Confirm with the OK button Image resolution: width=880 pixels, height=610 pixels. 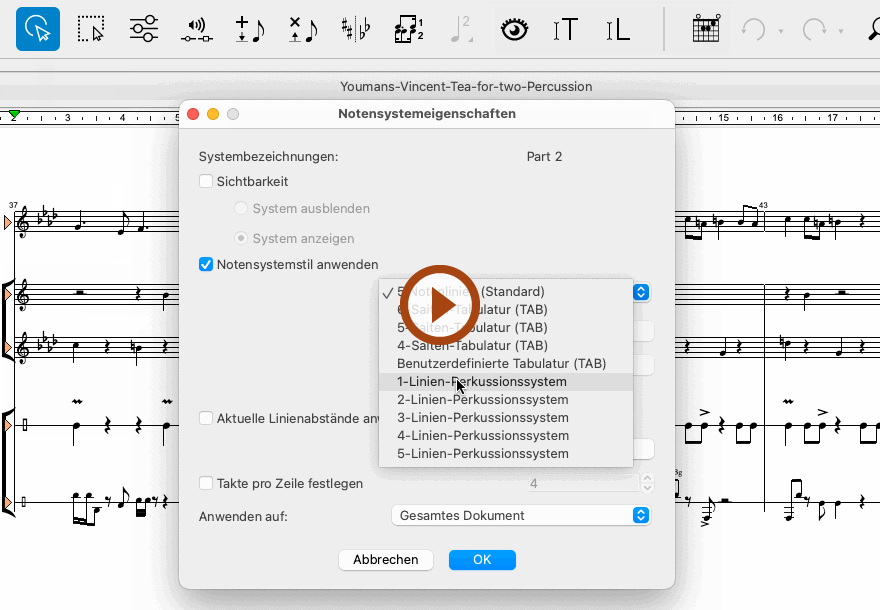(482, 560)
